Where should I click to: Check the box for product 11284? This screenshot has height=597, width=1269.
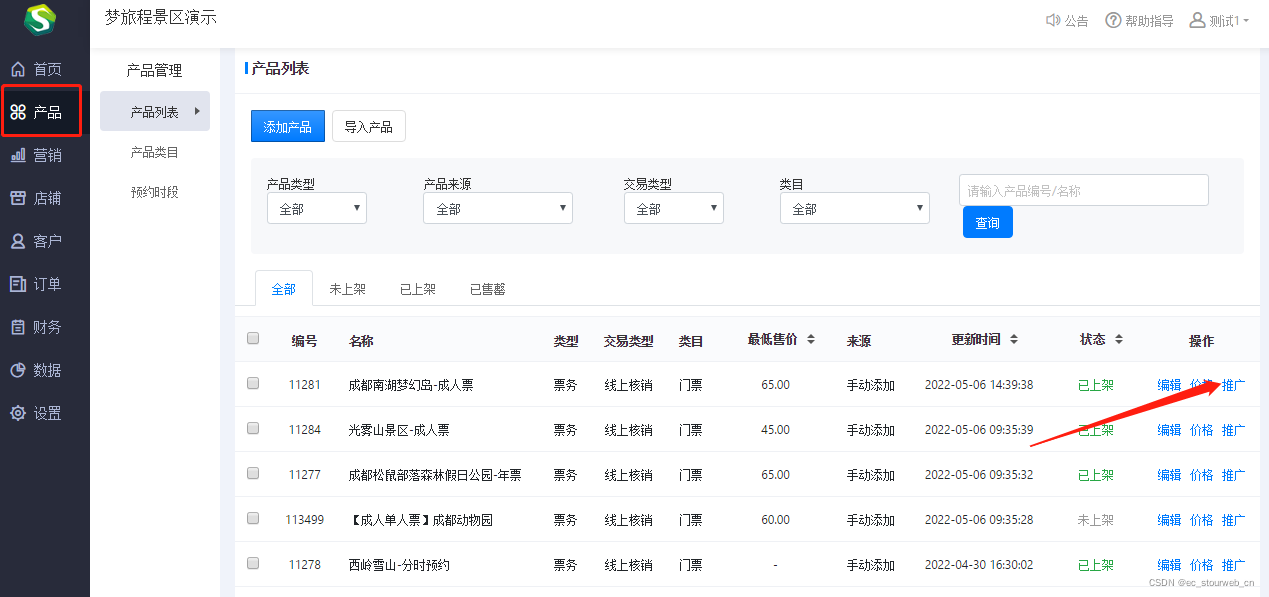click(253, 428)
